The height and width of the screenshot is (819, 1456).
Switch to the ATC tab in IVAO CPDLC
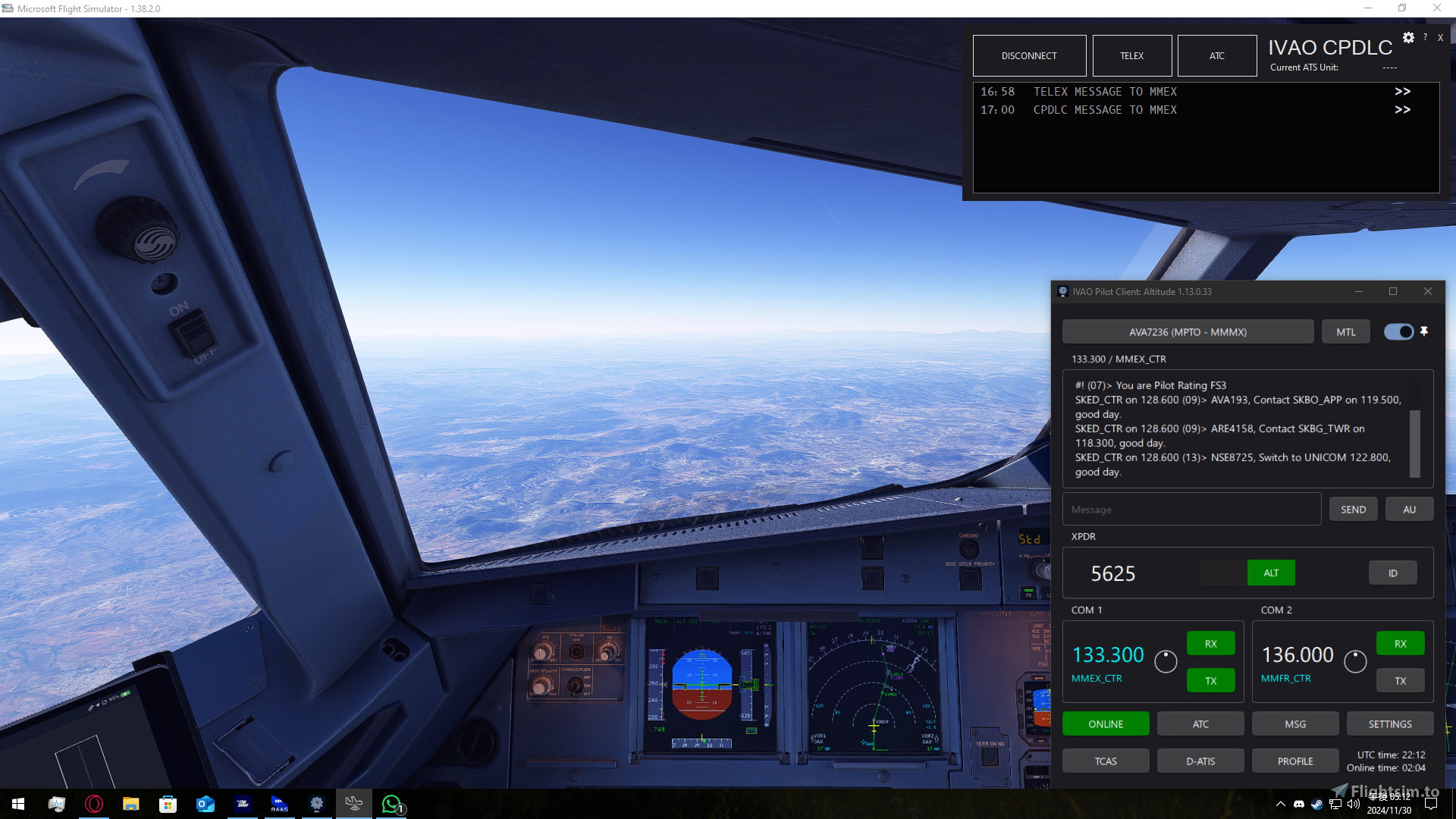tap(1216, 55)
